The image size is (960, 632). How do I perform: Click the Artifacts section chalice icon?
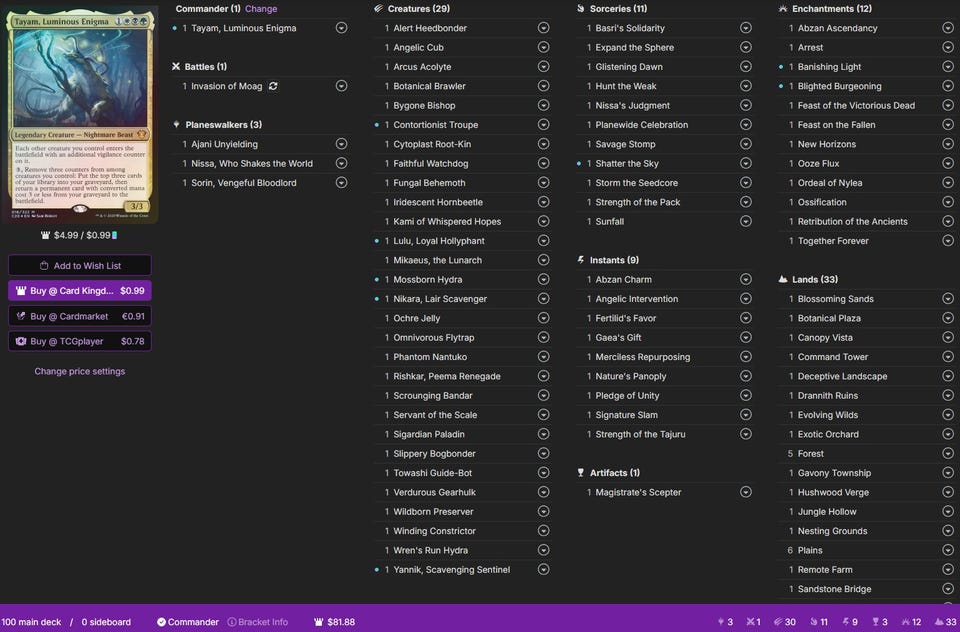pyautogui.click(x=580, y=472)
